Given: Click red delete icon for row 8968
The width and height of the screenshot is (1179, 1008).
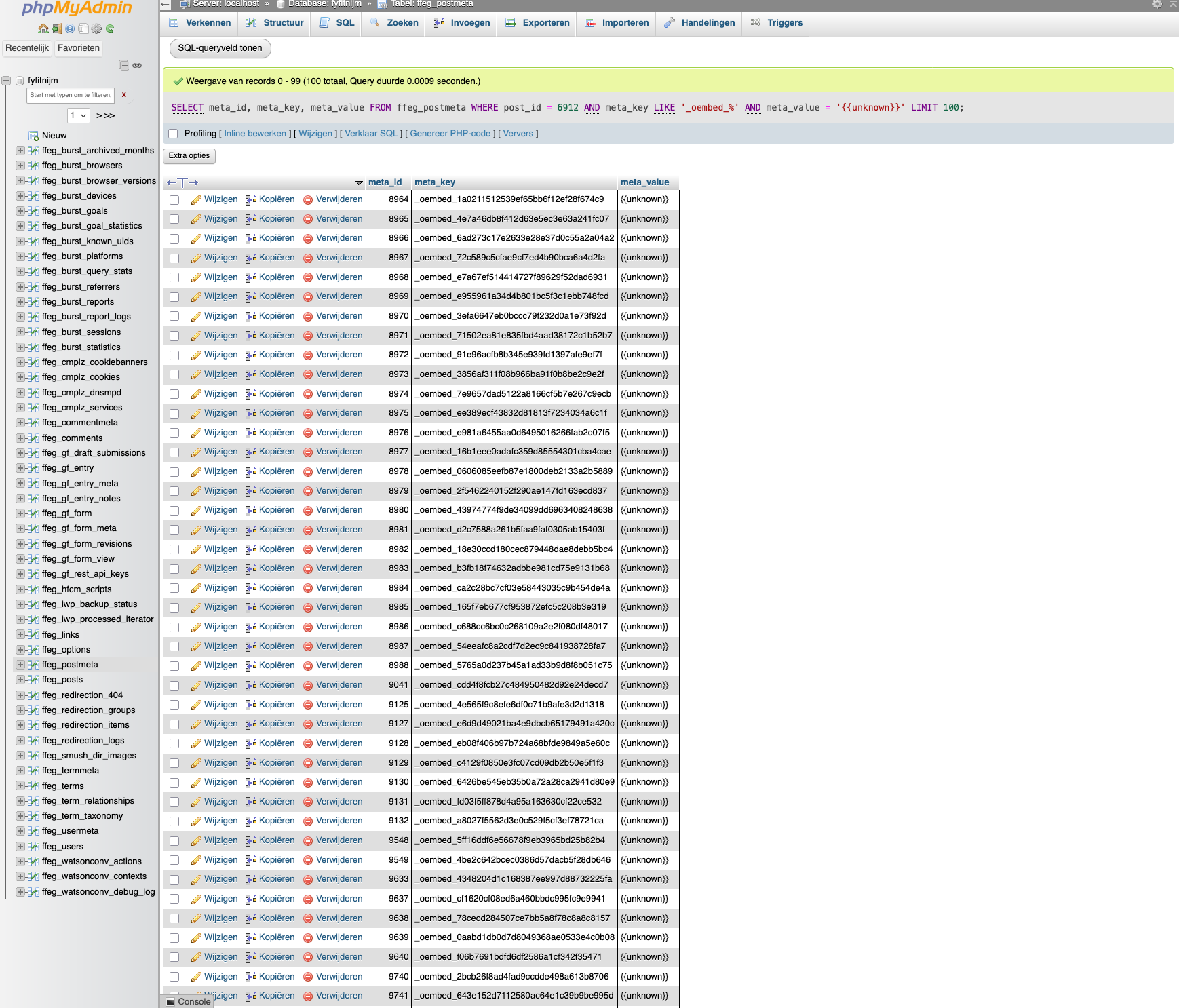Looking at the screenshot, I should click(308, 277).
